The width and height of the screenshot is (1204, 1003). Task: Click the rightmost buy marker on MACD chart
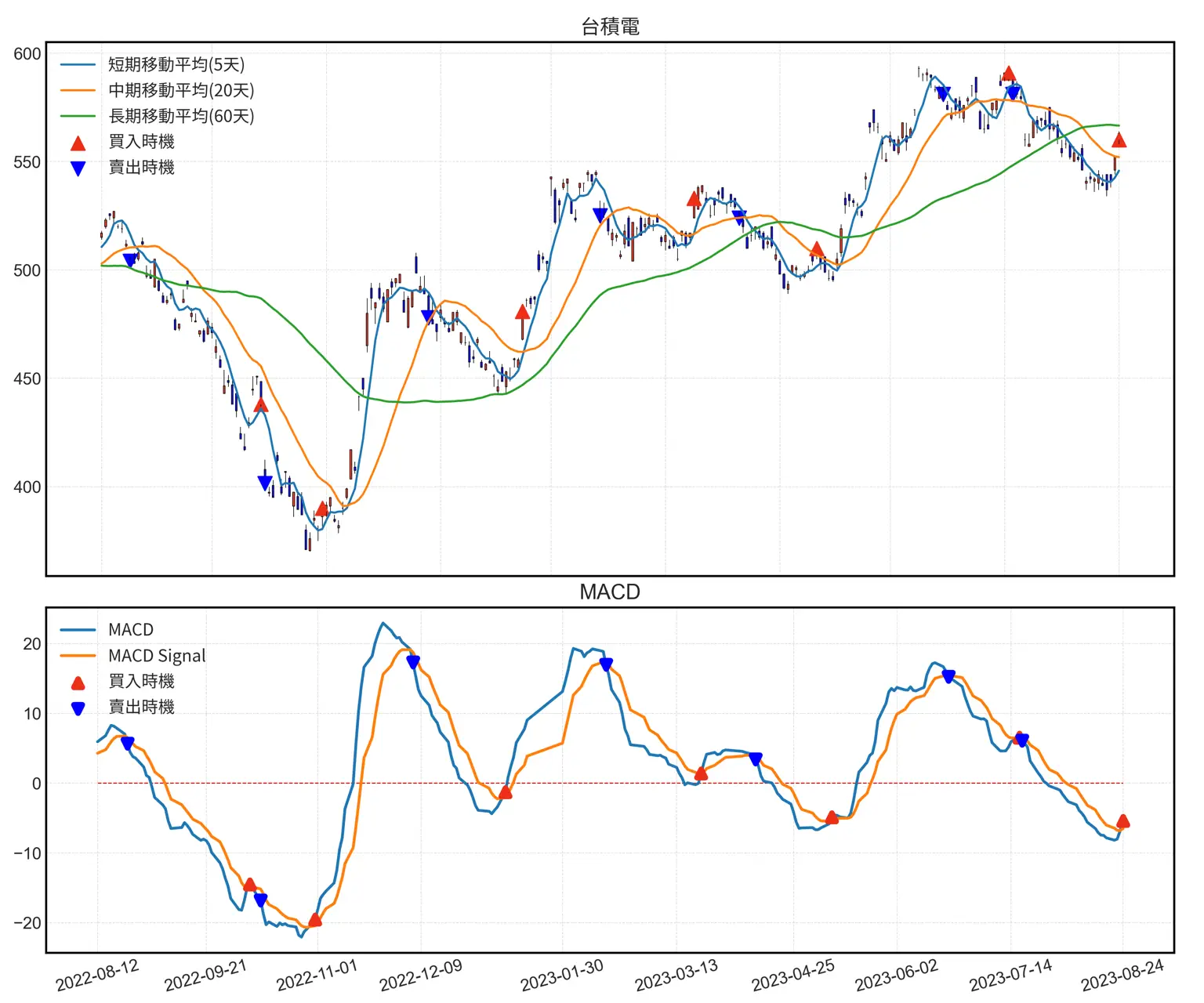[x=1122, y=821]
